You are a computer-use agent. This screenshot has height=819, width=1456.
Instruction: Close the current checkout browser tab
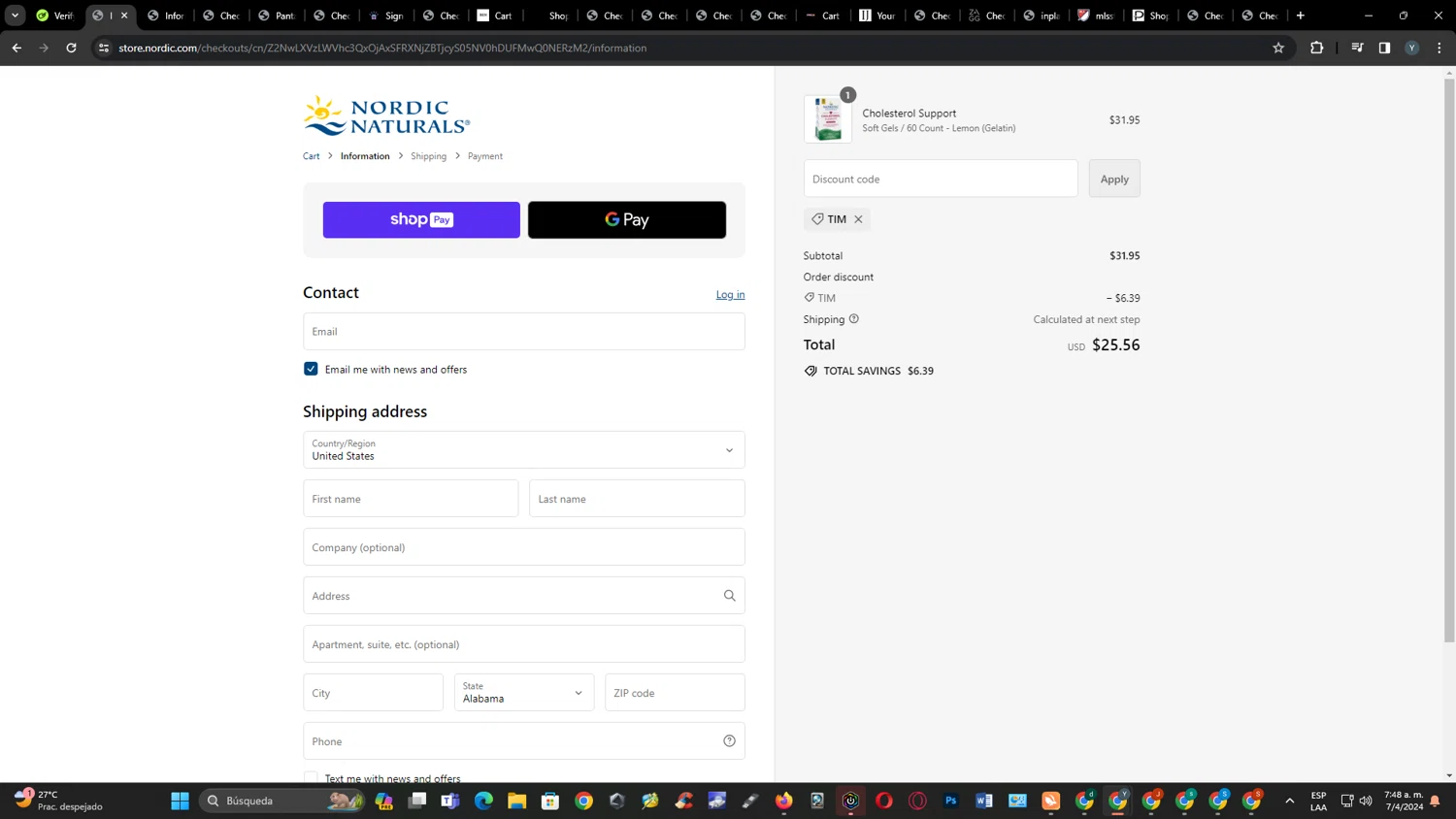coord(124,16)
